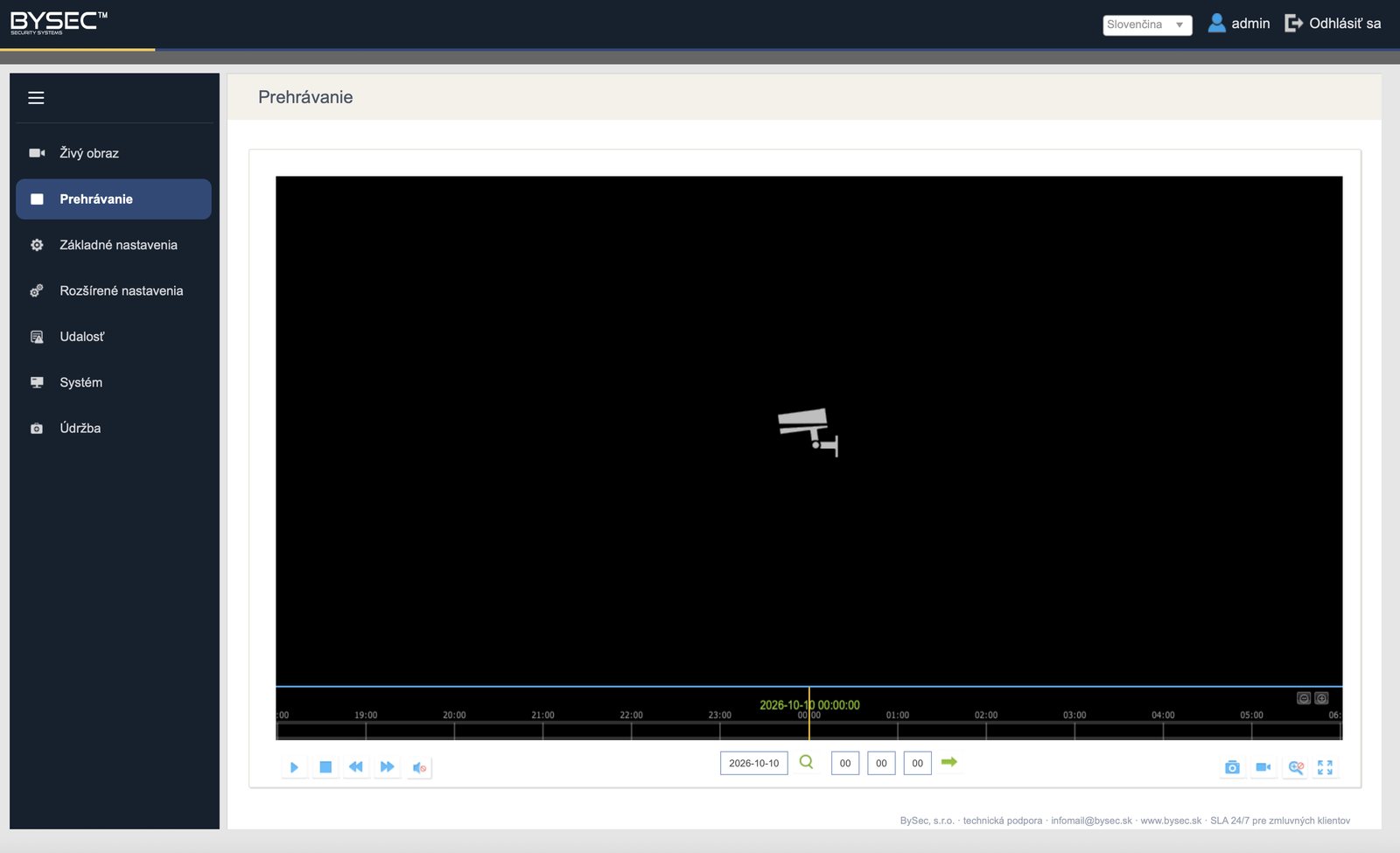This screenshot has width=1400, height=853.
Task: Take a snapshot with camera icon
Action: tap(1232, 767)
